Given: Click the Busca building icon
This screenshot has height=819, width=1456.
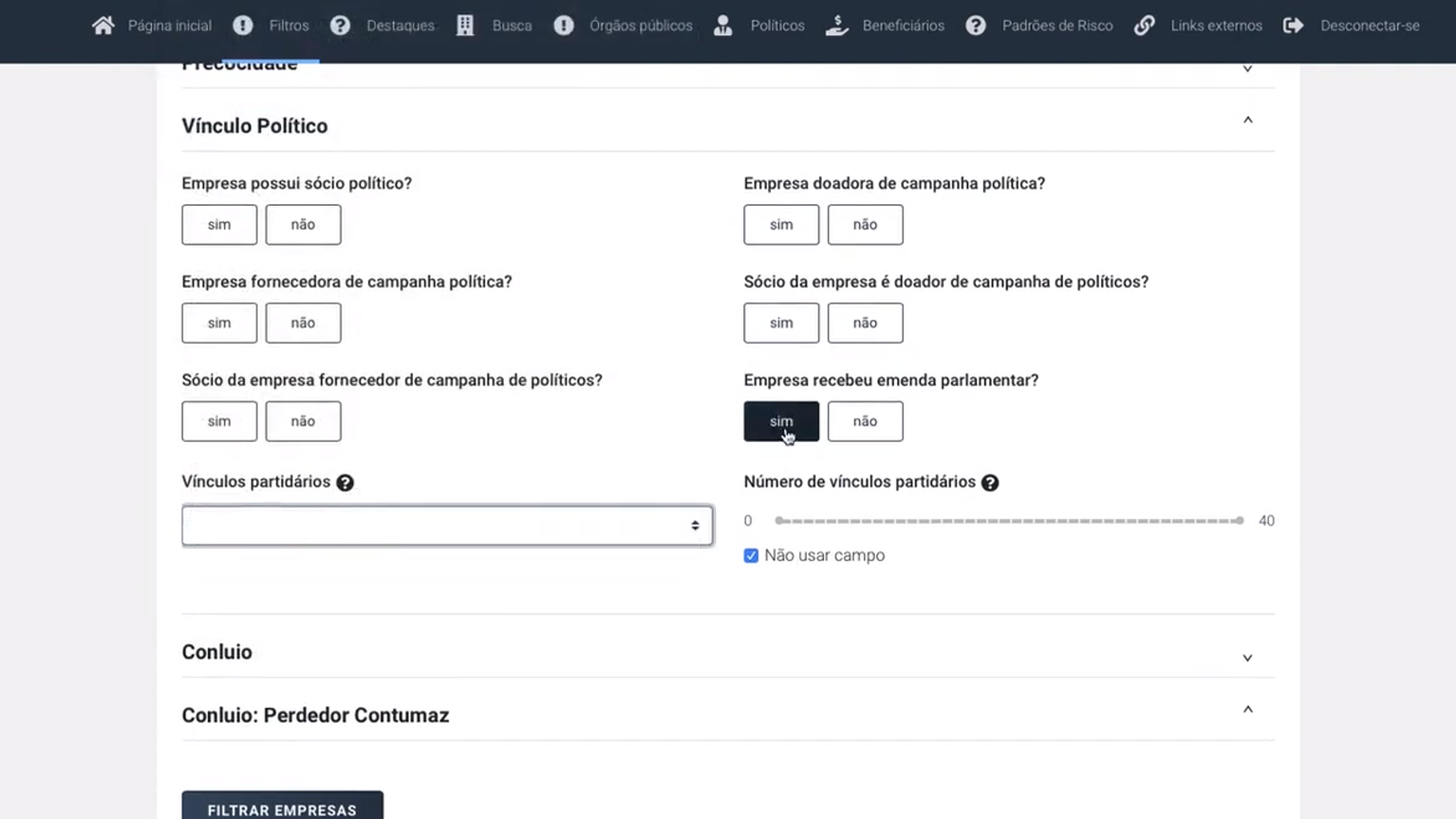Looking at the screenshot, I should pyautogui.click(x=465, y=26).
